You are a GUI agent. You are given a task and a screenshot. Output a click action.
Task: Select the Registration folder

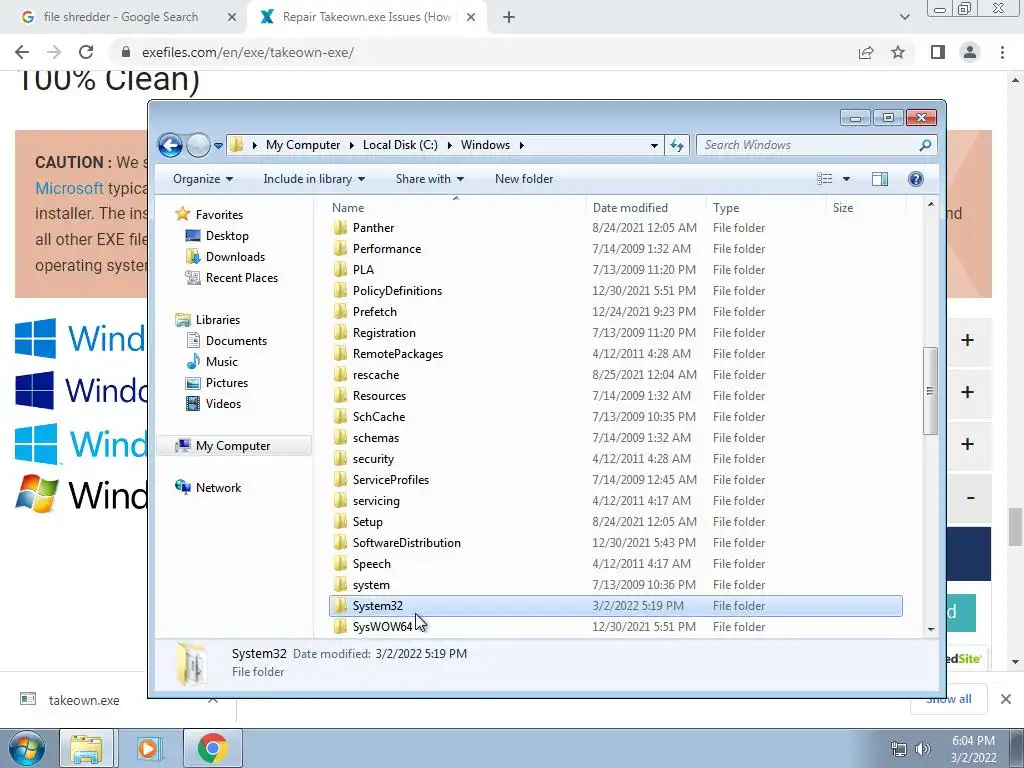[x=384, y=333]
